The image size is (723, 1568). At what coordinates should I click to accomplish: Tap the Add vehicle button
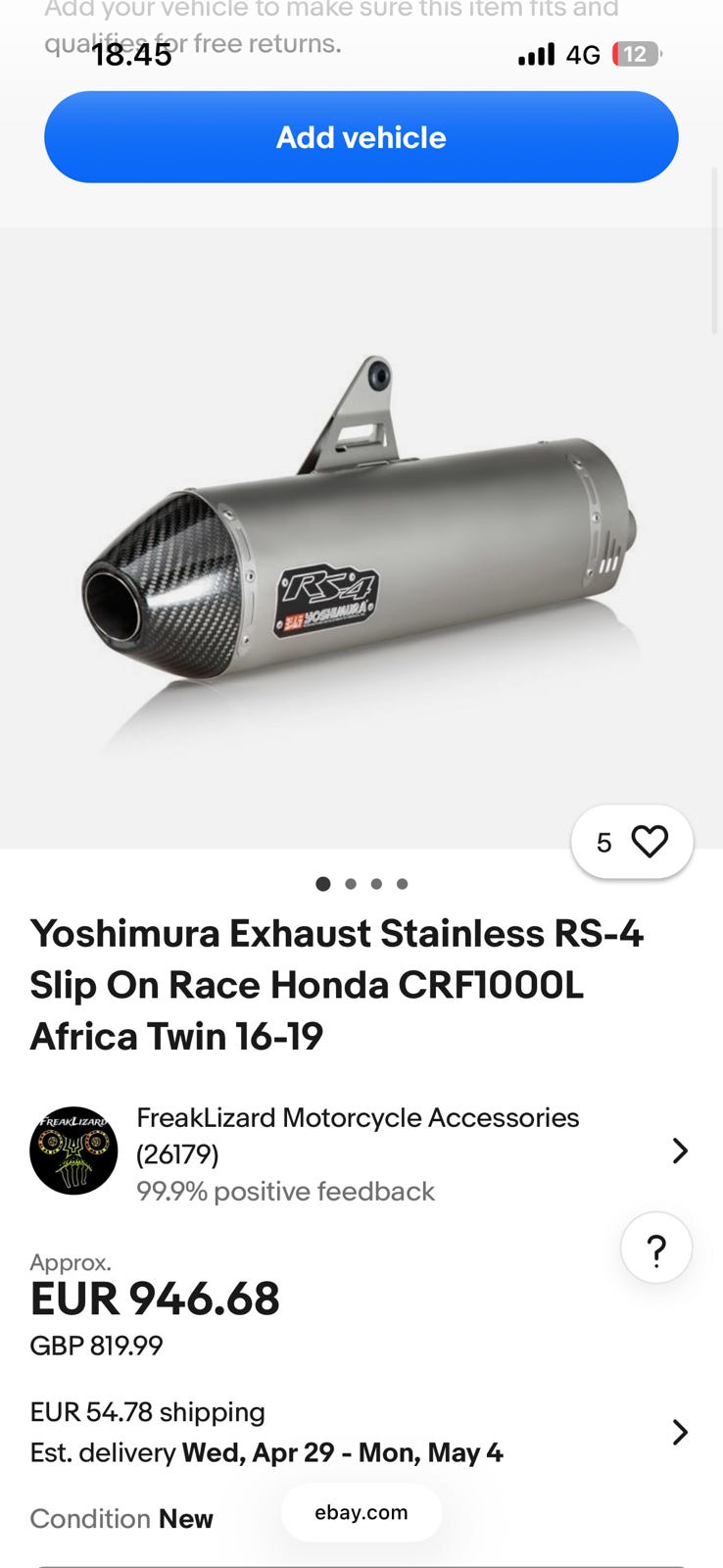click(361, 137)
